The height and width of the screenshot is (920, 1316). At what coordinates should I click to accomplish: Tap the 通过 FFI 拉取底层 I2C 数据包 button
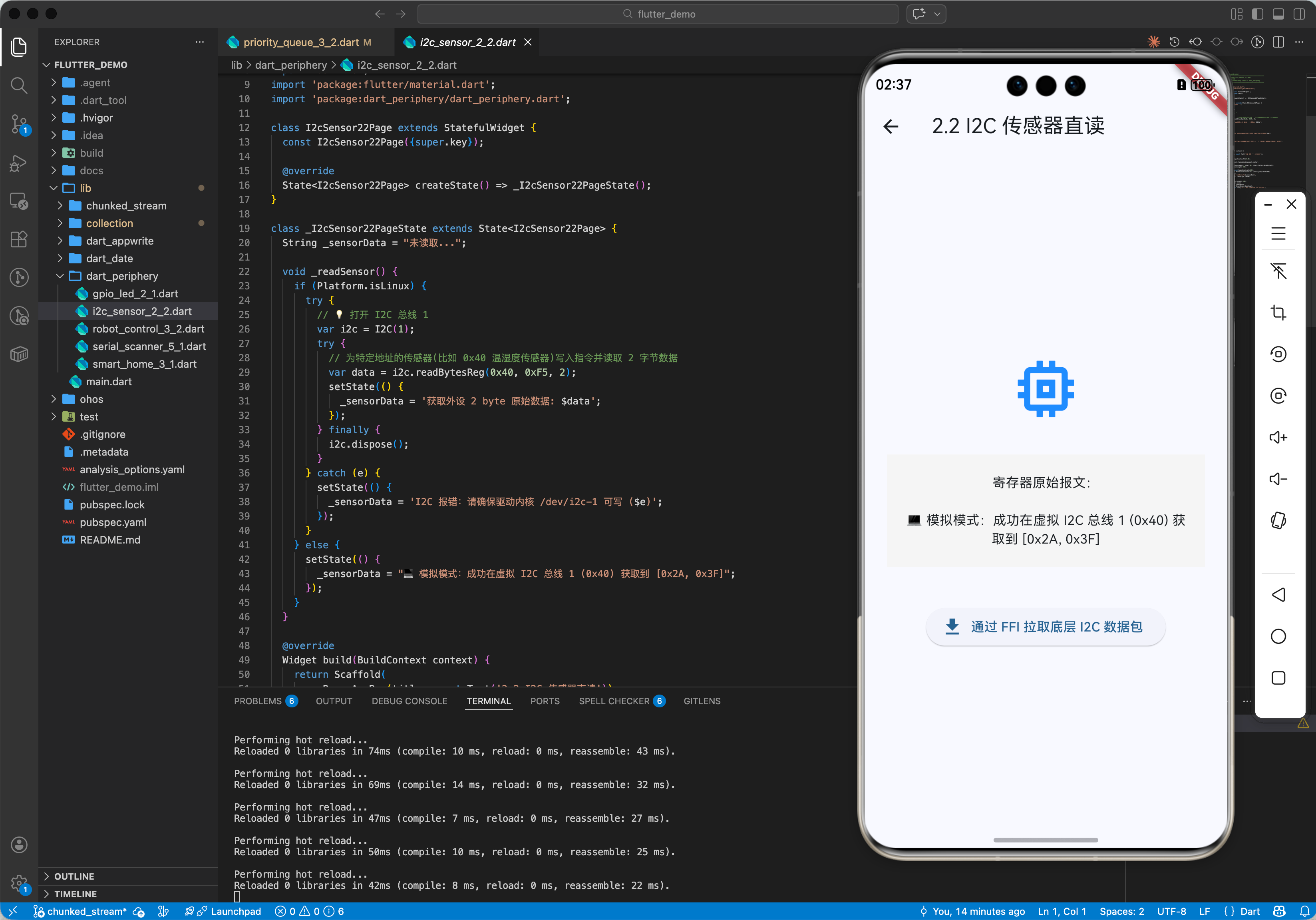[1045, 627]
